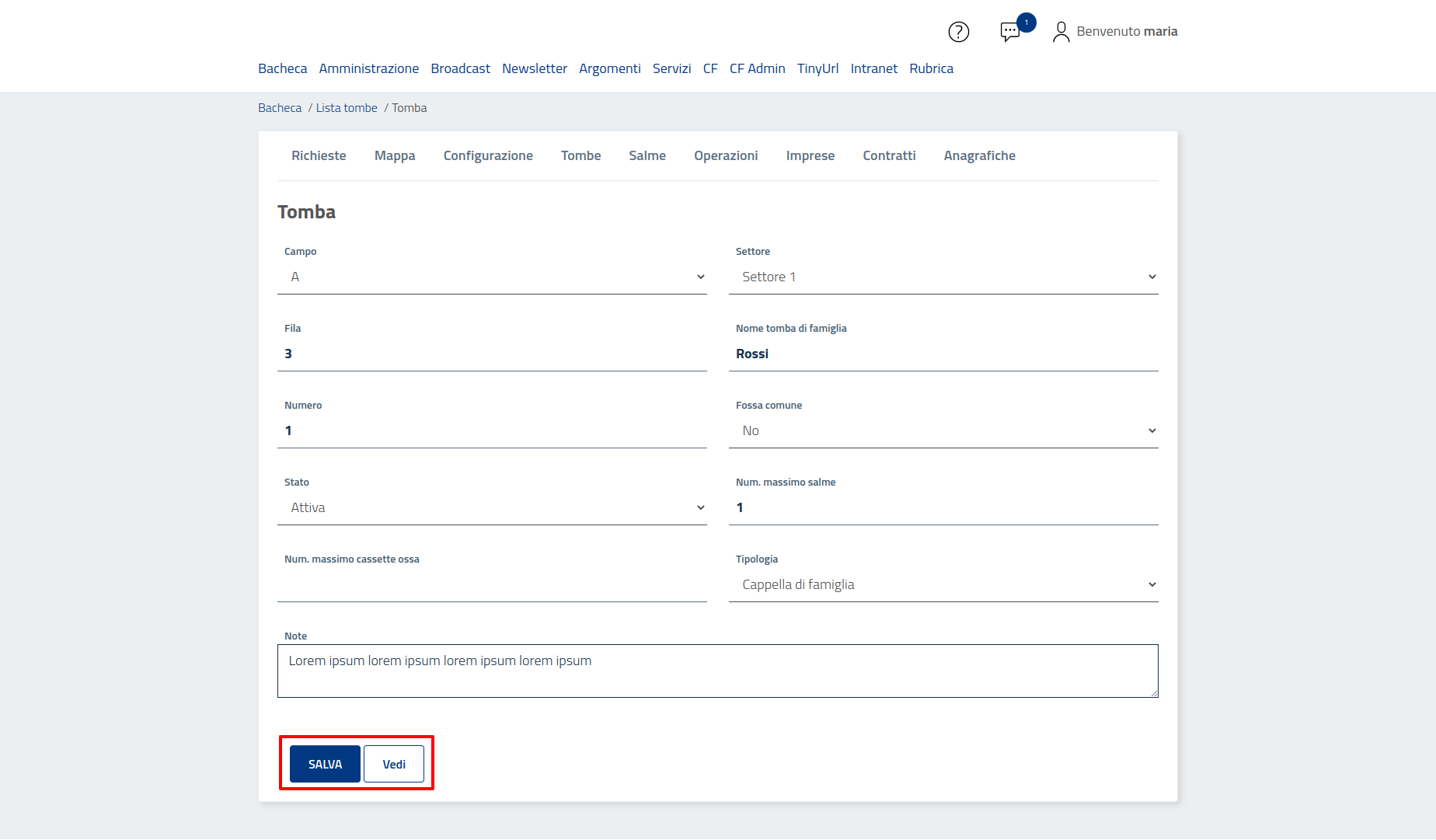Focus the Nome tomba di famiglia field
Screen dimensions: 1436x840
point(943,354)
